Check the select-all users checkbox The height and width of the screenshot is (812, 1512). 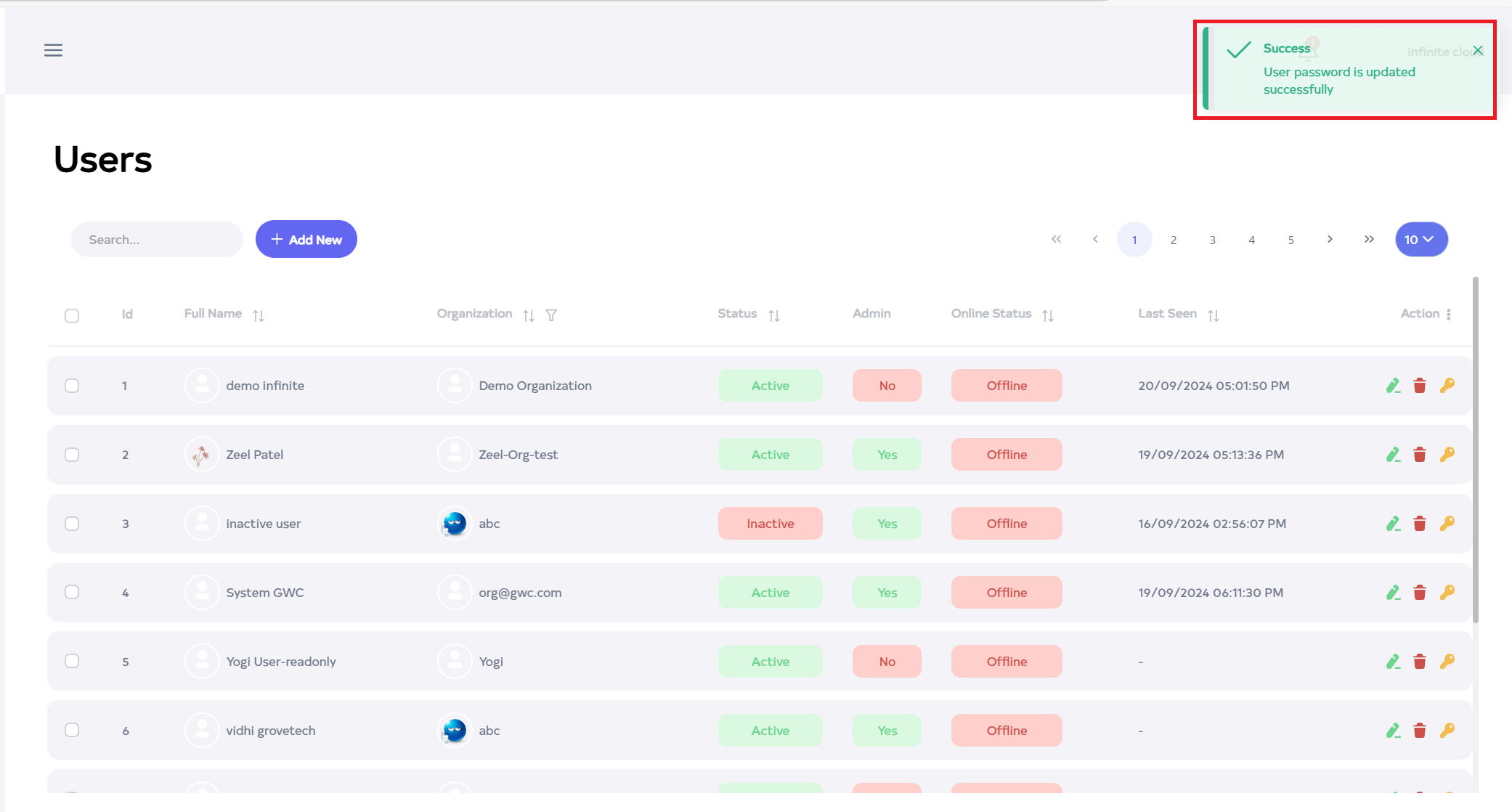[x=72, y=316]
